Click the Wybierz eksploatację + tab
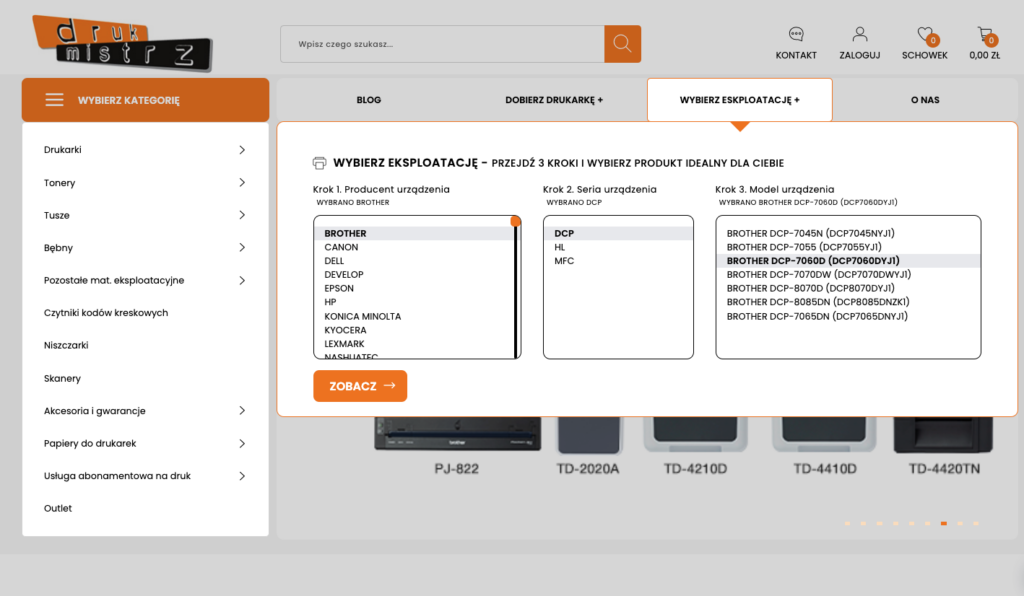The width and height of the screenshot is (1024, 596). (739, 100)
